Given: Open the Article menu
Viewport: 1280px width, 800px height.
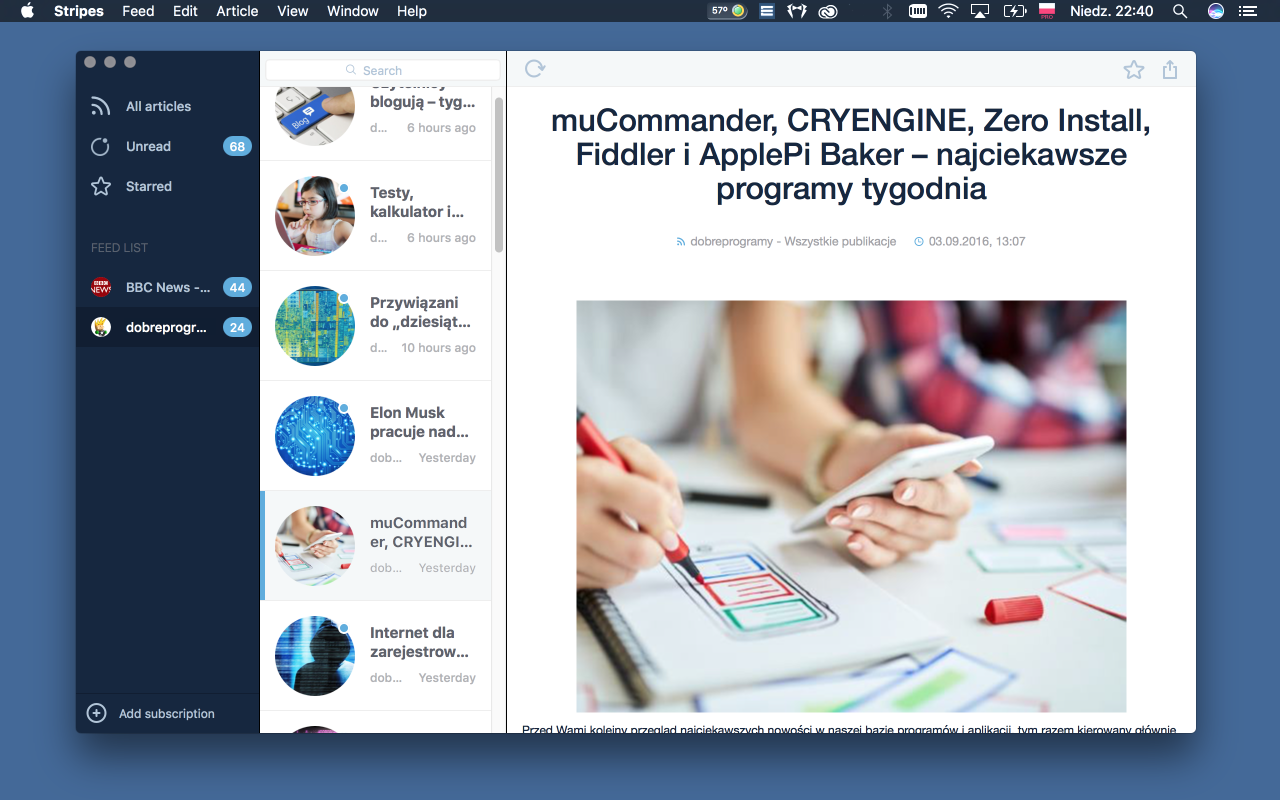Looking at the screenshot, I should [x=237, y=11].
